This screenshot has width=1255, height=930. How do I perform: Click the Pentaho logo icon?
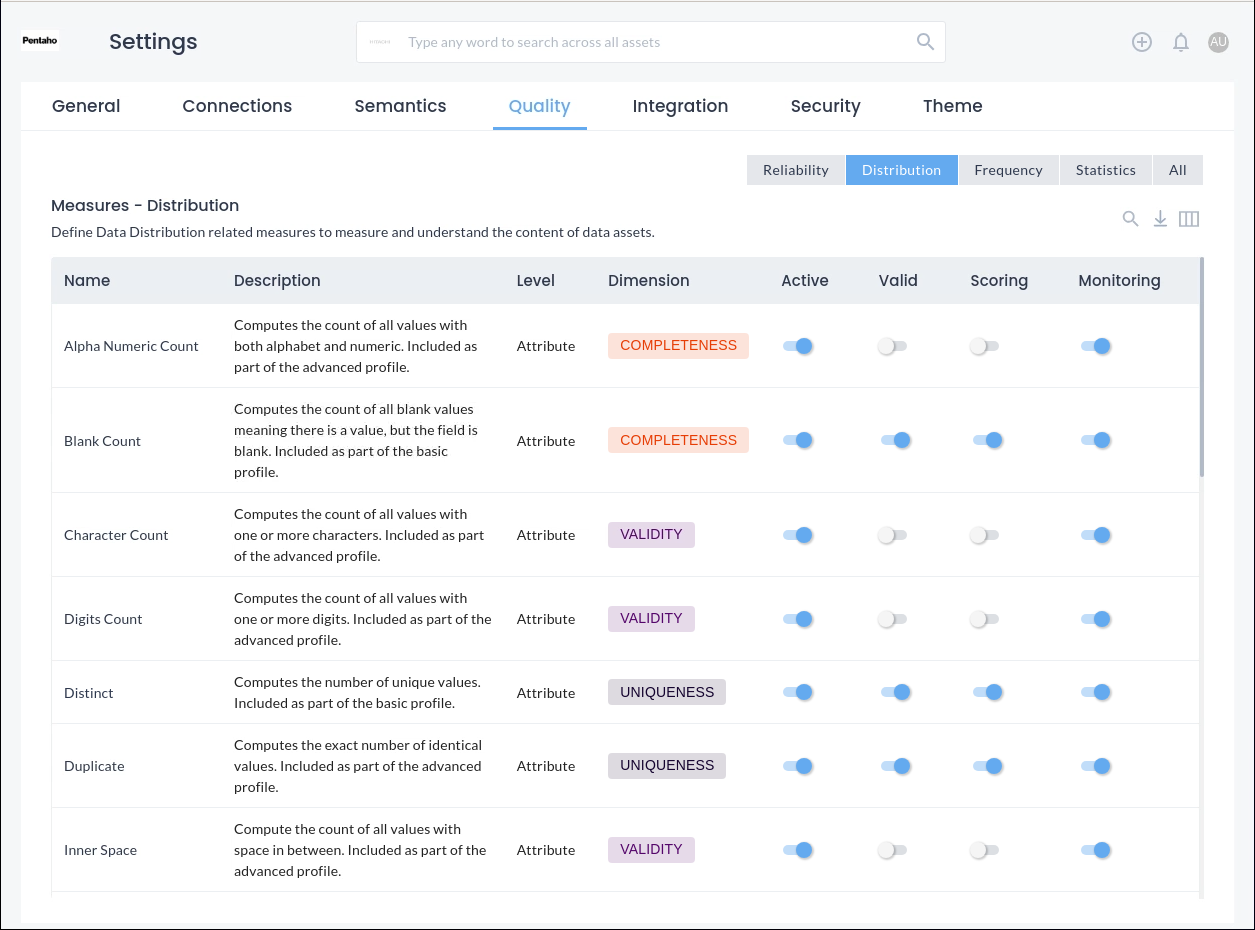[40, 42]
